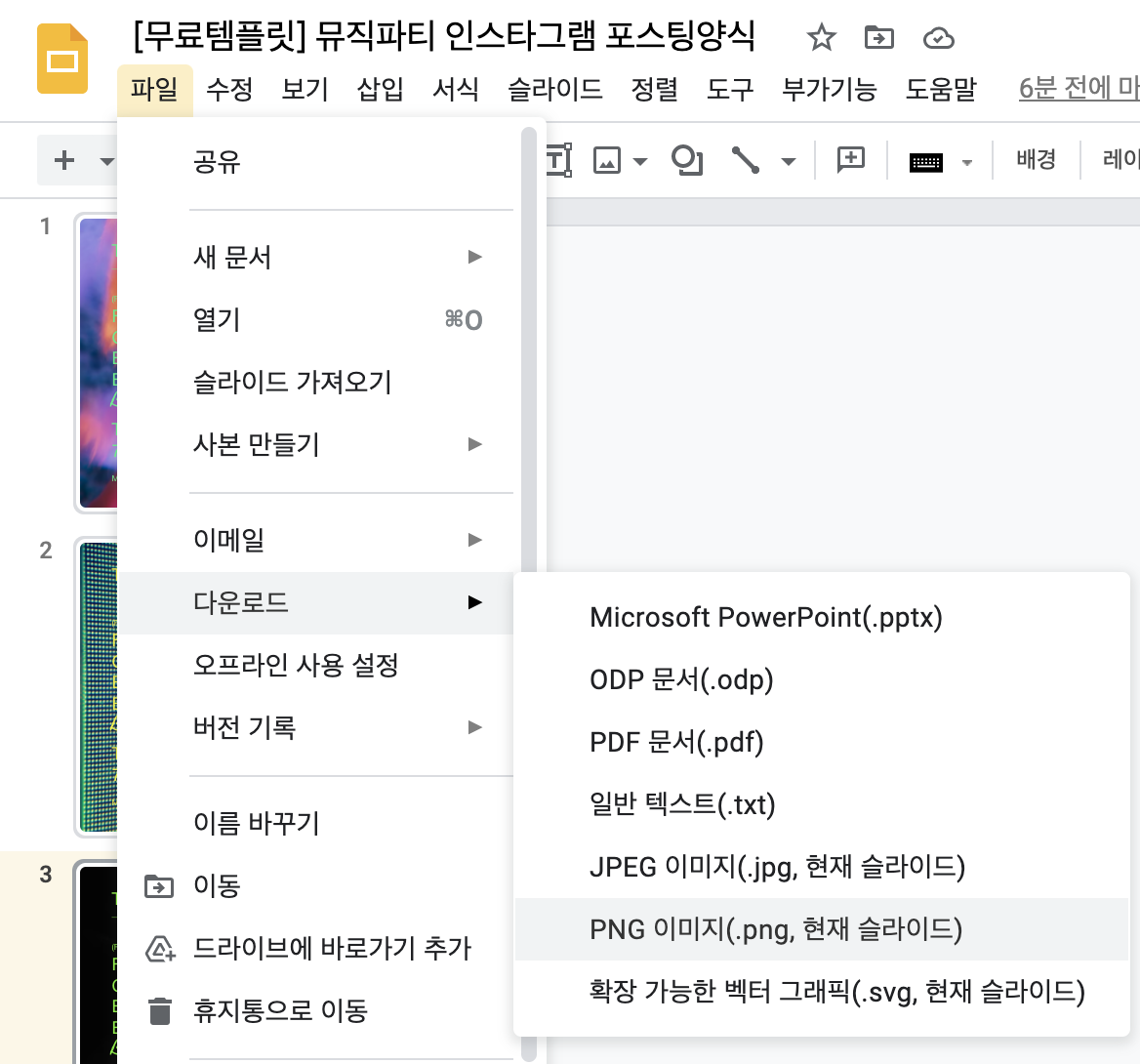Check the cloud save status icon
This screenshot has width=1140, height=1064.
[x=939, y=38]
